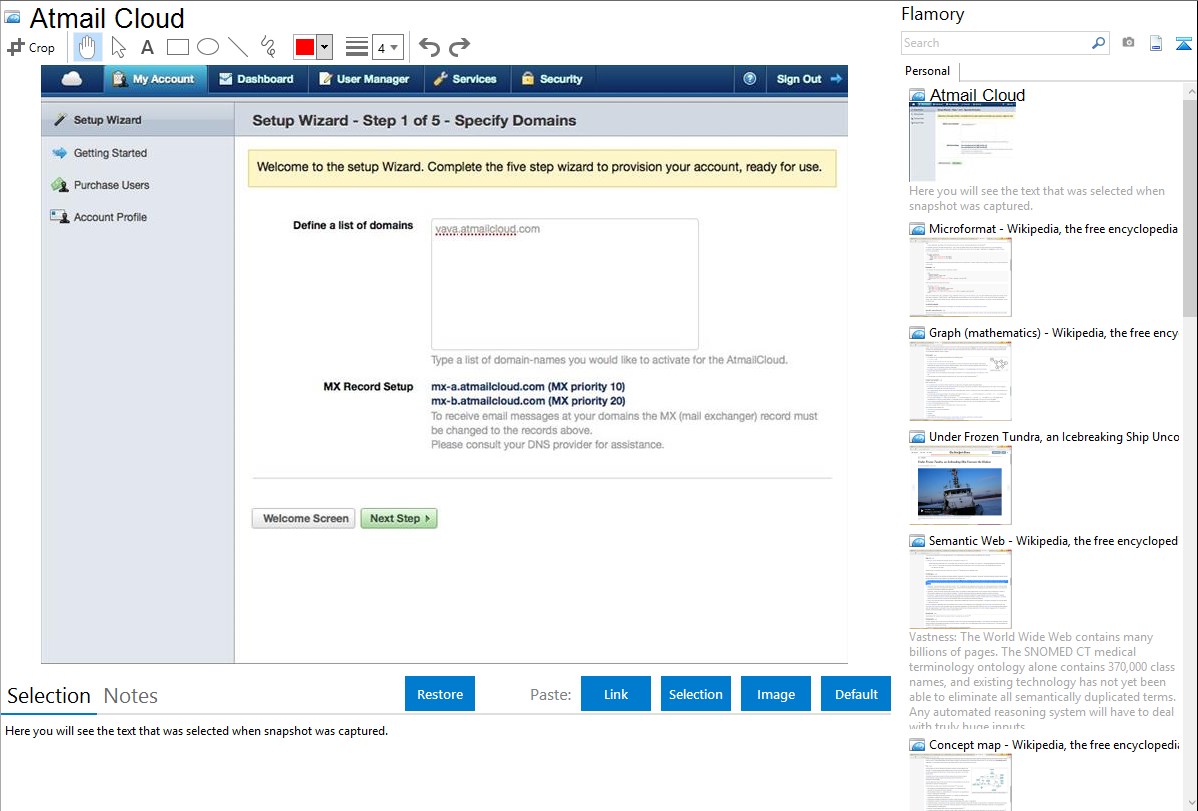Activate the Crop tool
The image size is (1198, 811).
pyautogui.click(x=31, y=47)
